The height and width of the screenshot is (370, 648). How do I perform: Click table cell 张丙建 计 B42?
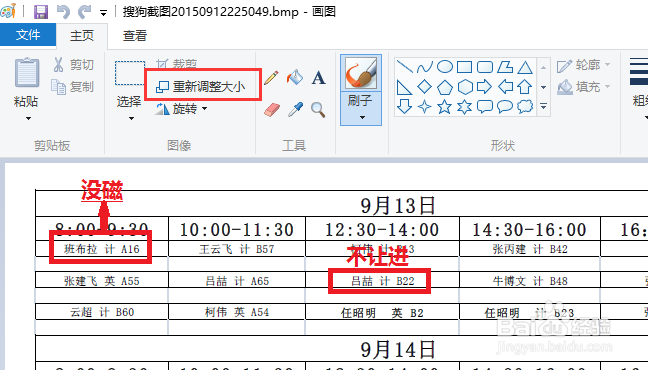530,249
